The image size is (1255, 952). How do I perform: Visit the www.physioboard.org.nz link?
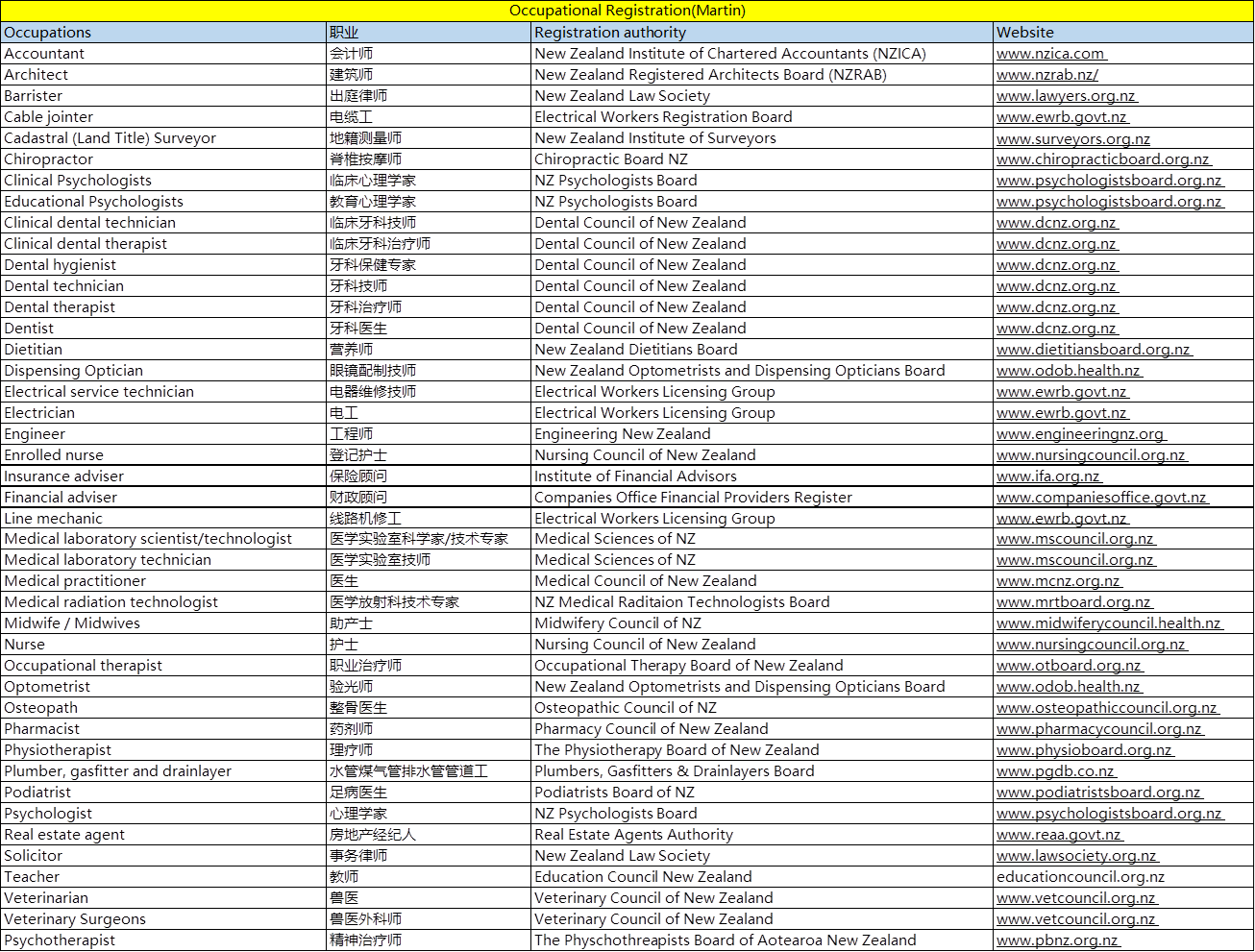1085,750
